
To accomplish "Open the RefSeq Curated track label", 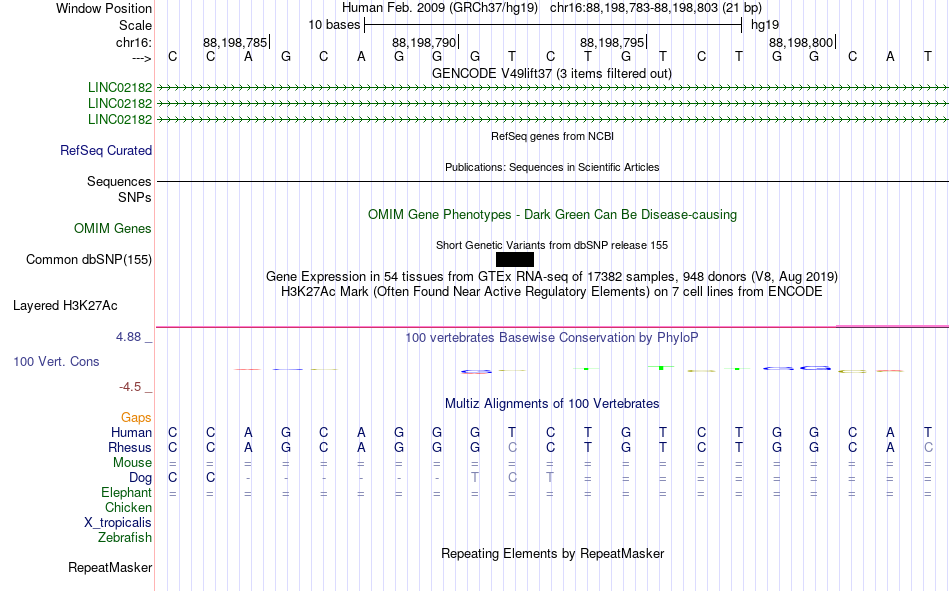I will click(106, 150).
